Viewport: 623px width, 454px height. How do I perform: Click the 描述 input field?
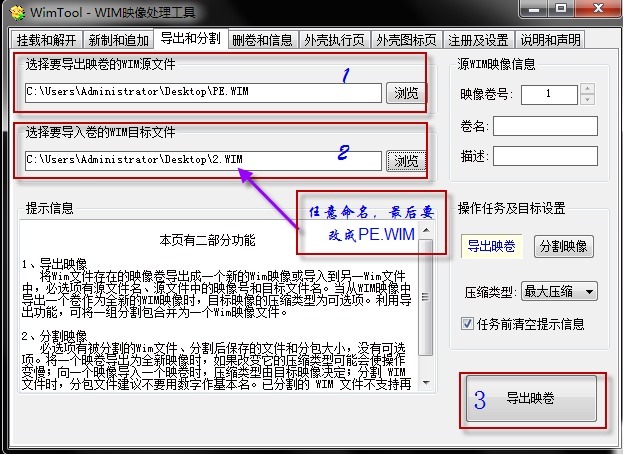click(x=545, y=156)
